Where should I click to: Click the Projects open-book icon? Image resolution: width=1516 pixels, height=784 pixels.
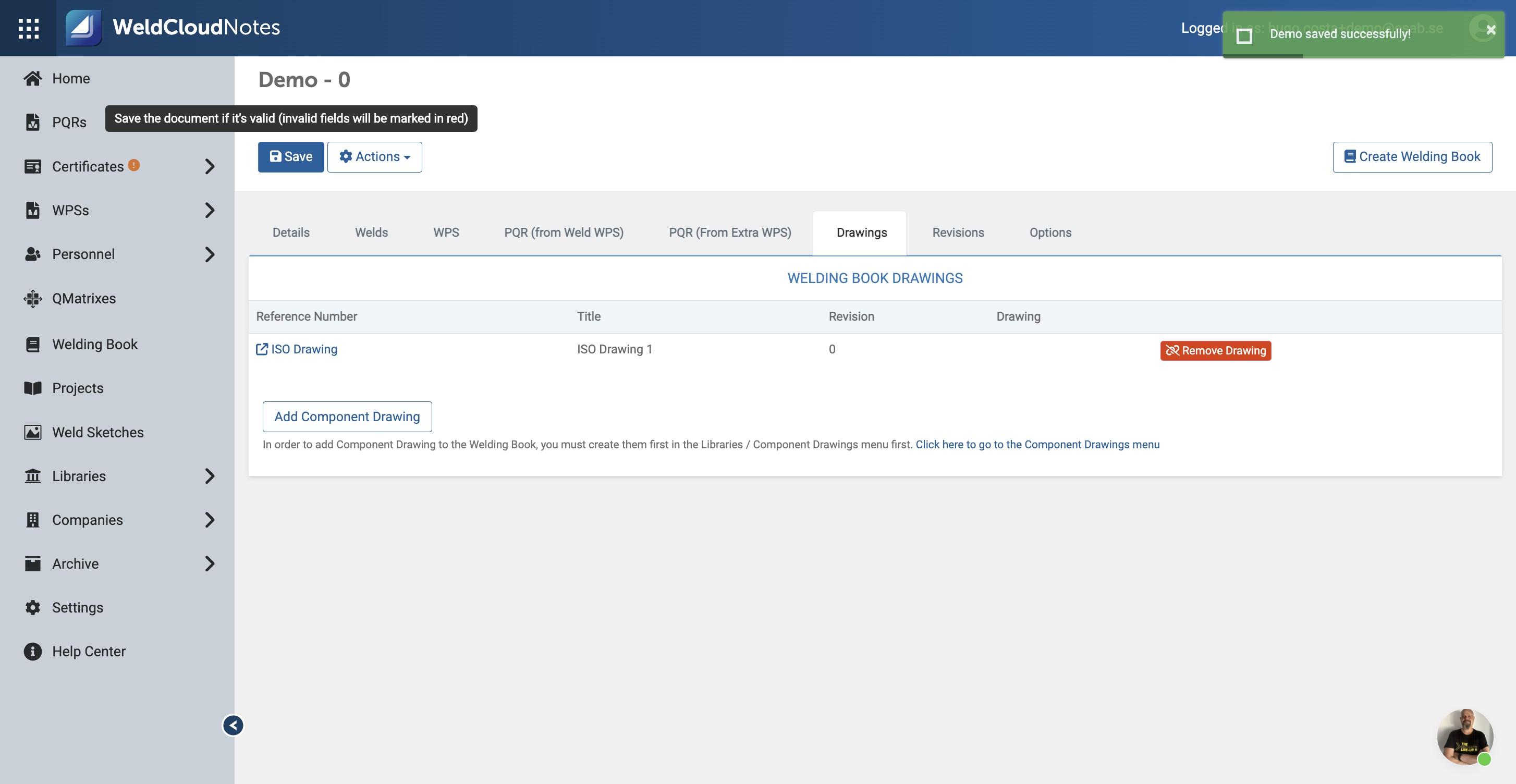[x=33, y=388]
